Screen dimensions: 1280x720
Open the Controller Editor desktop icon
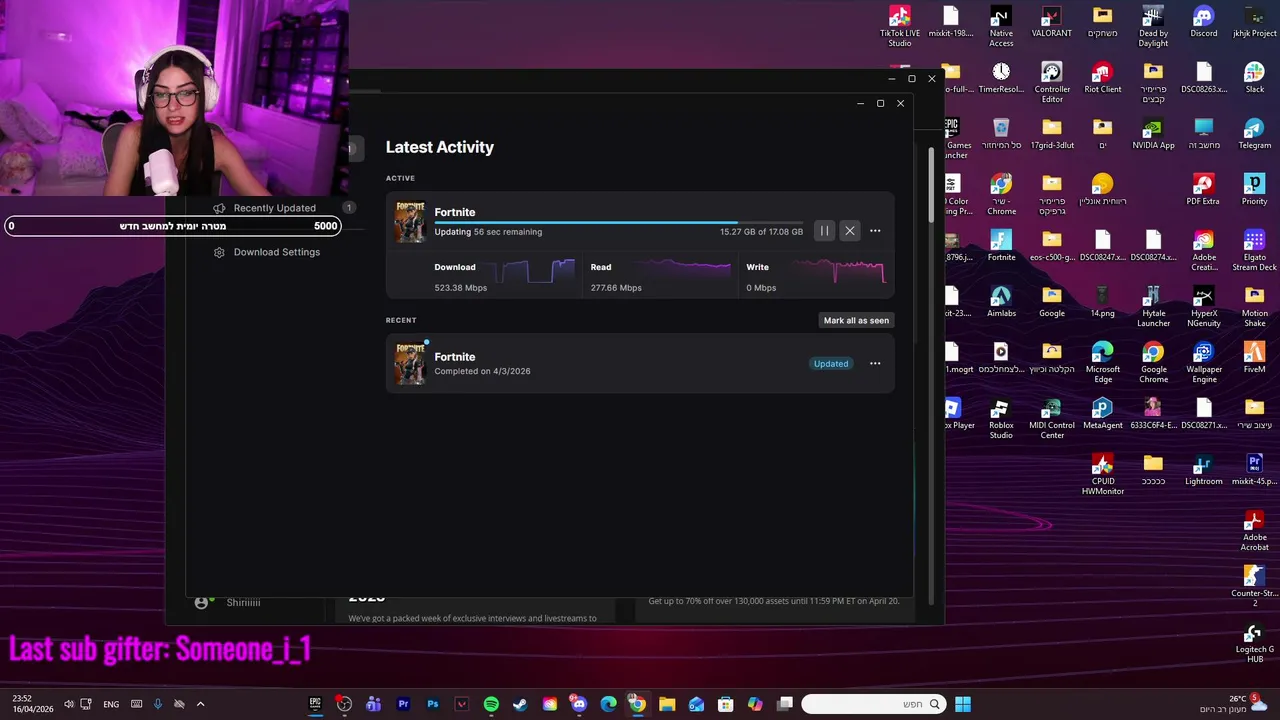1051,82
